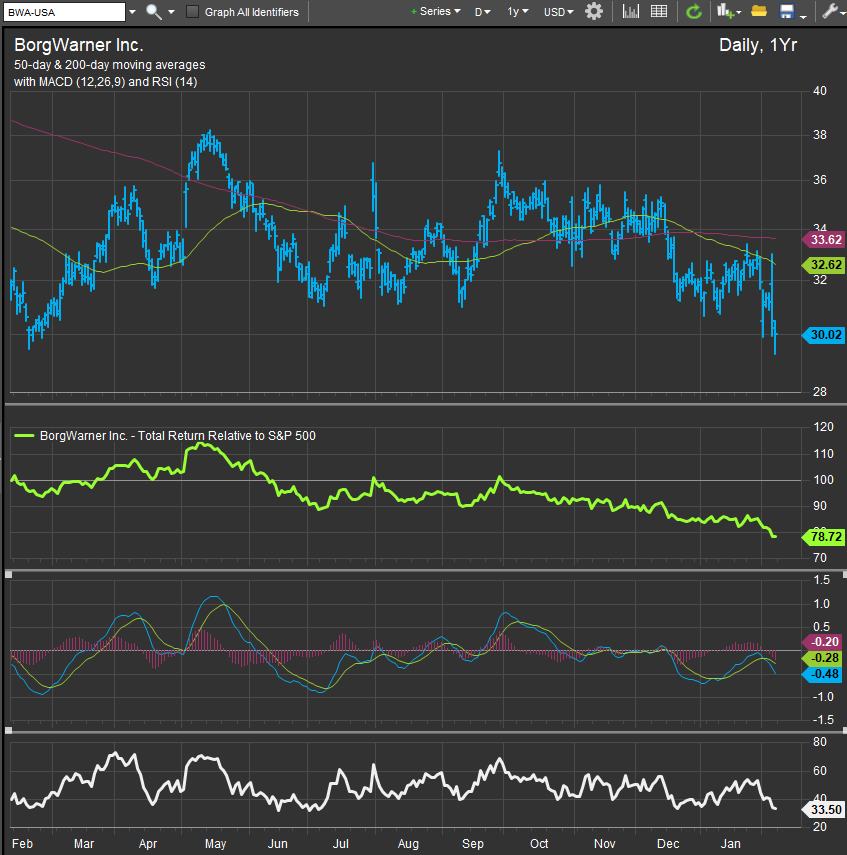
Task: Click the left handle above the RSI panel
Action: coord(8,730)
